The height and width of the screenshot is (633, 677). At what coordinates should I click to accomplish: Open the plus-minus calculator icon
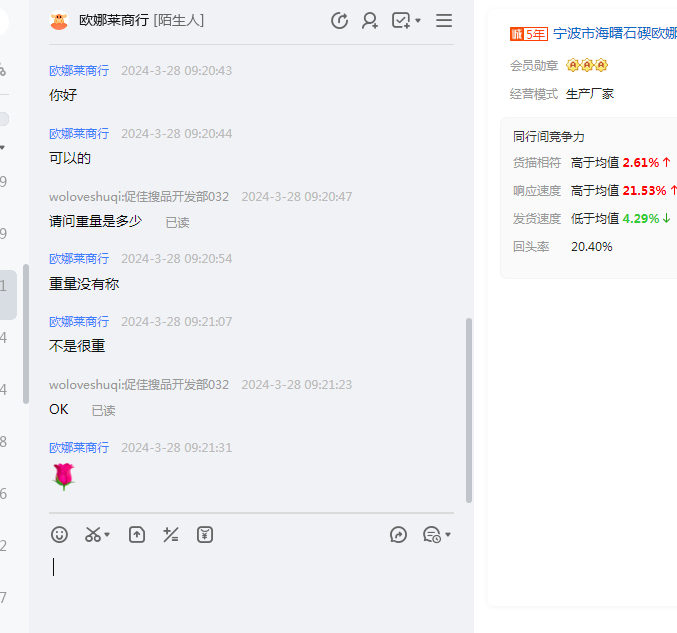171,535
